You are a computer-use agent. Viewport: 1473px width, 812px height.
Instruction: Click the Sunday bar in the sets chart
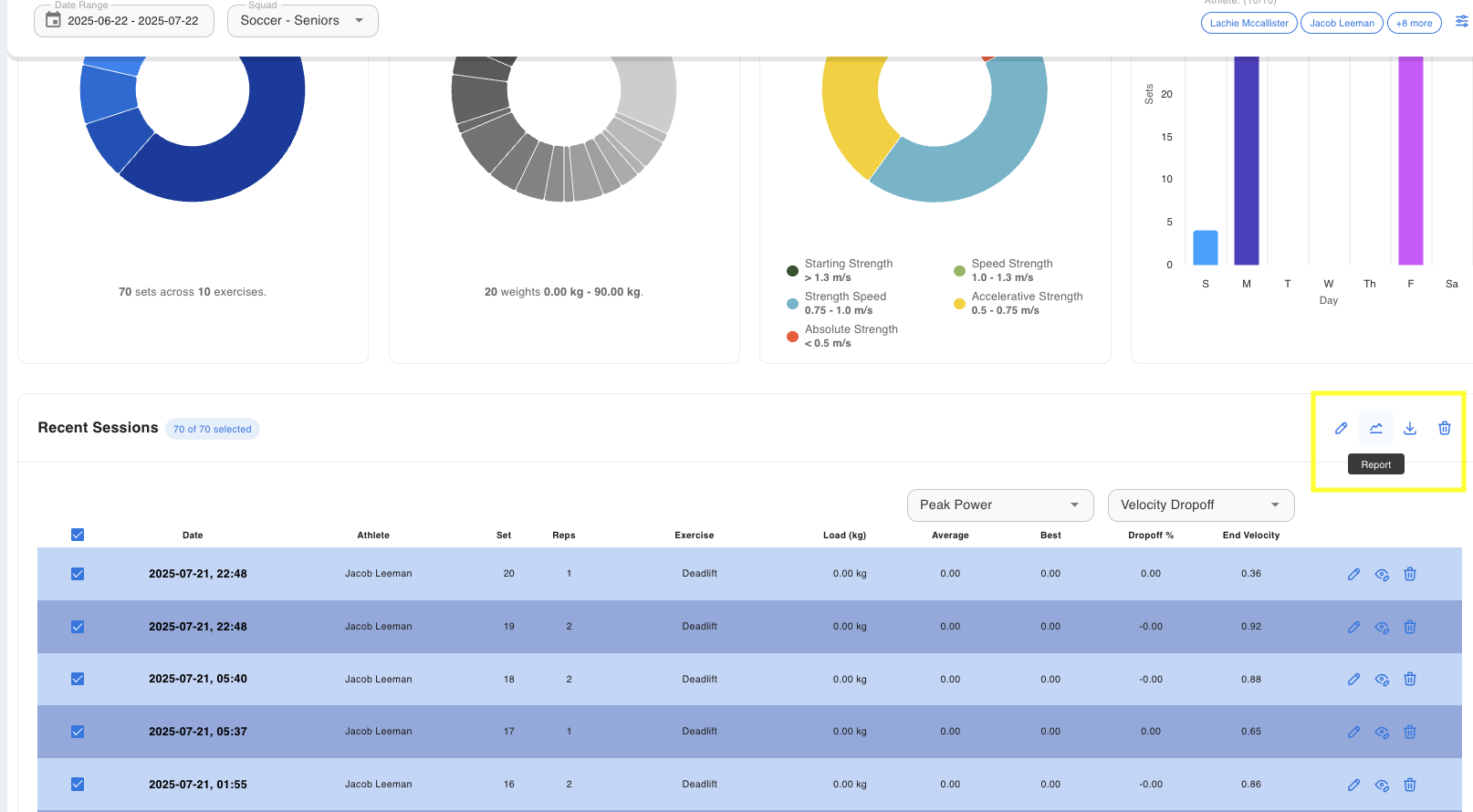[1206, 247]
